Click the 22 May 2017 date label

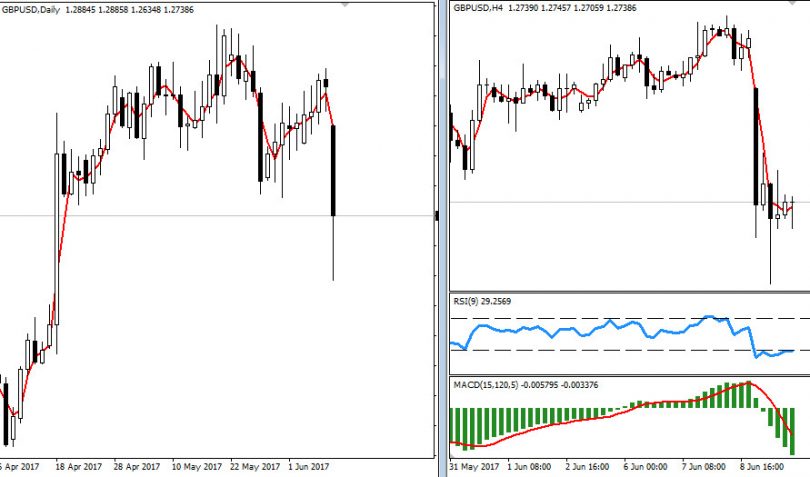point(255,467)
